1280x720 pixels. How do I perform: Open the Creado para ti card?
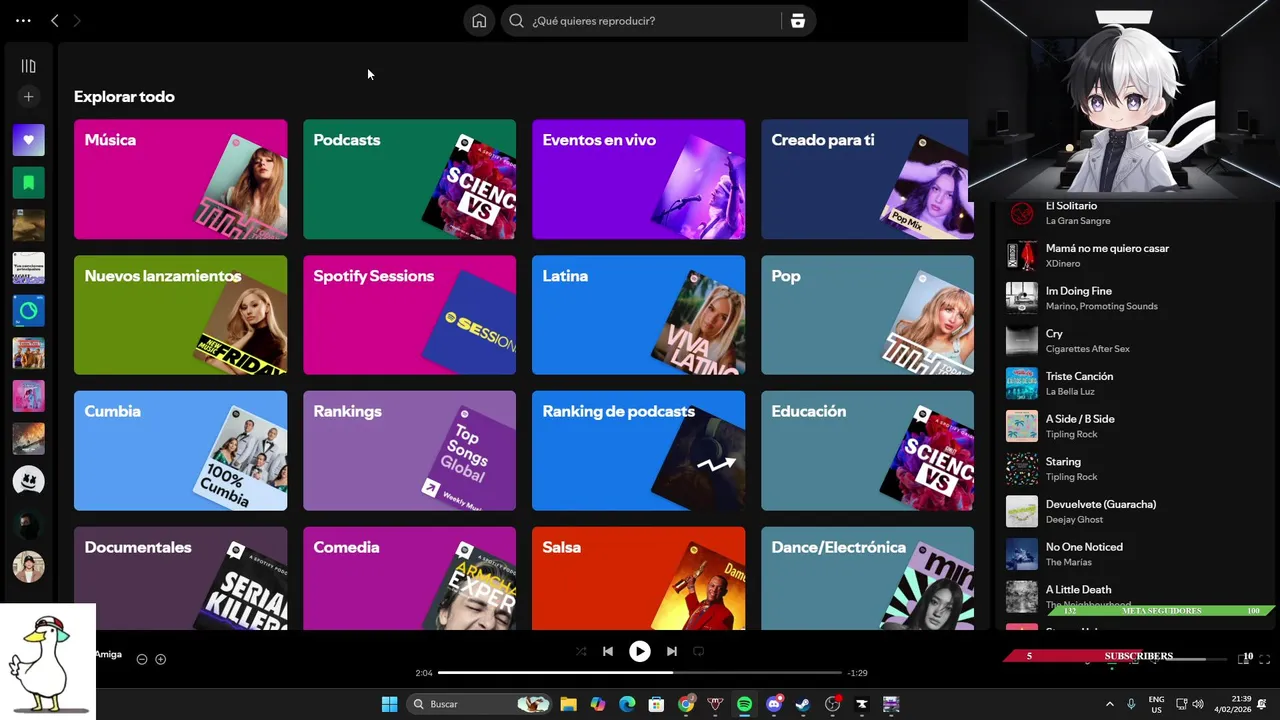[866, 180]
